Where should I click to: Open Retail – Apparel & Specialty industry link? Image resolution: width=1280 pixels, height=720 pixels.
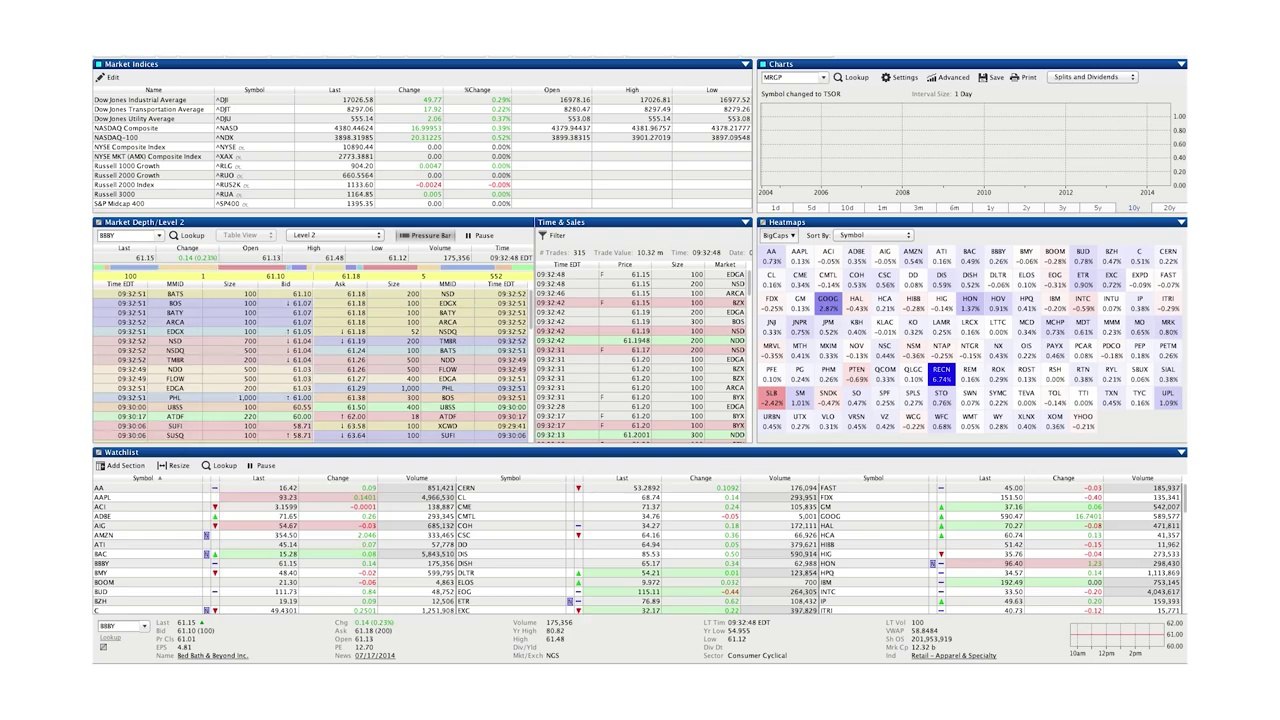click(953, 656)
